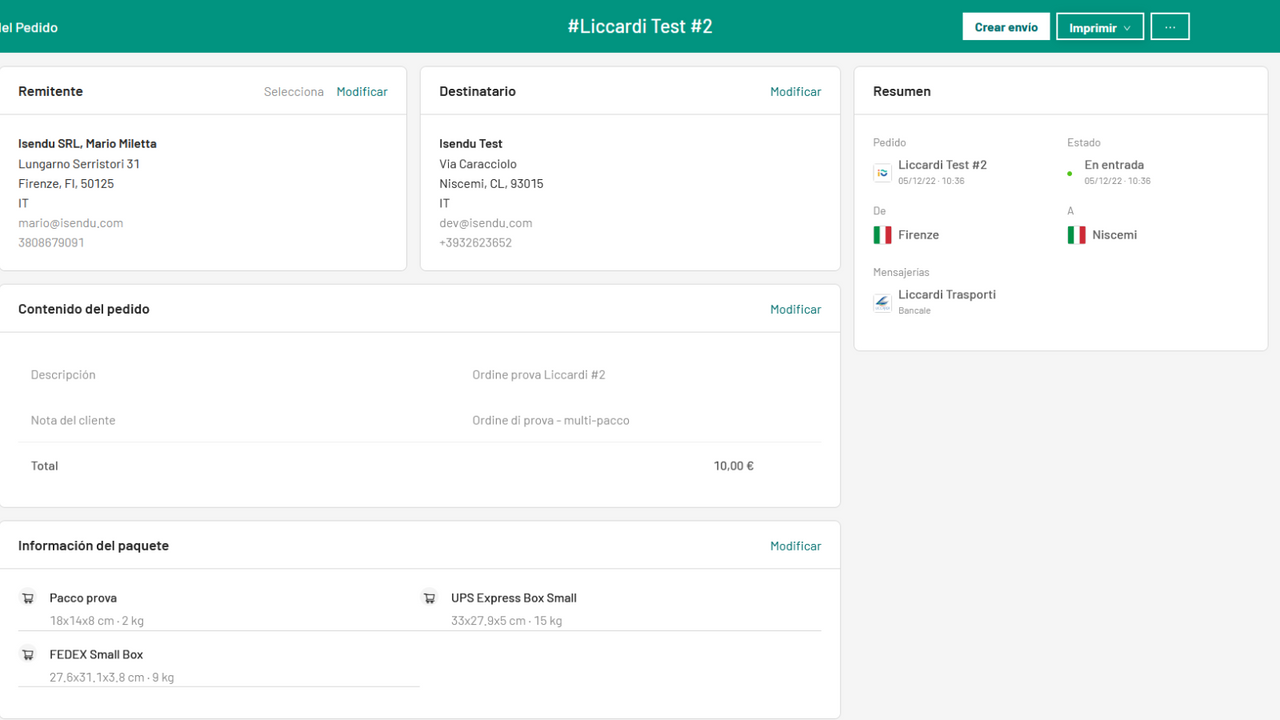Click the Liccardi Trasporti courier name
Screen dimensions: 1280x720
(947, 295)
